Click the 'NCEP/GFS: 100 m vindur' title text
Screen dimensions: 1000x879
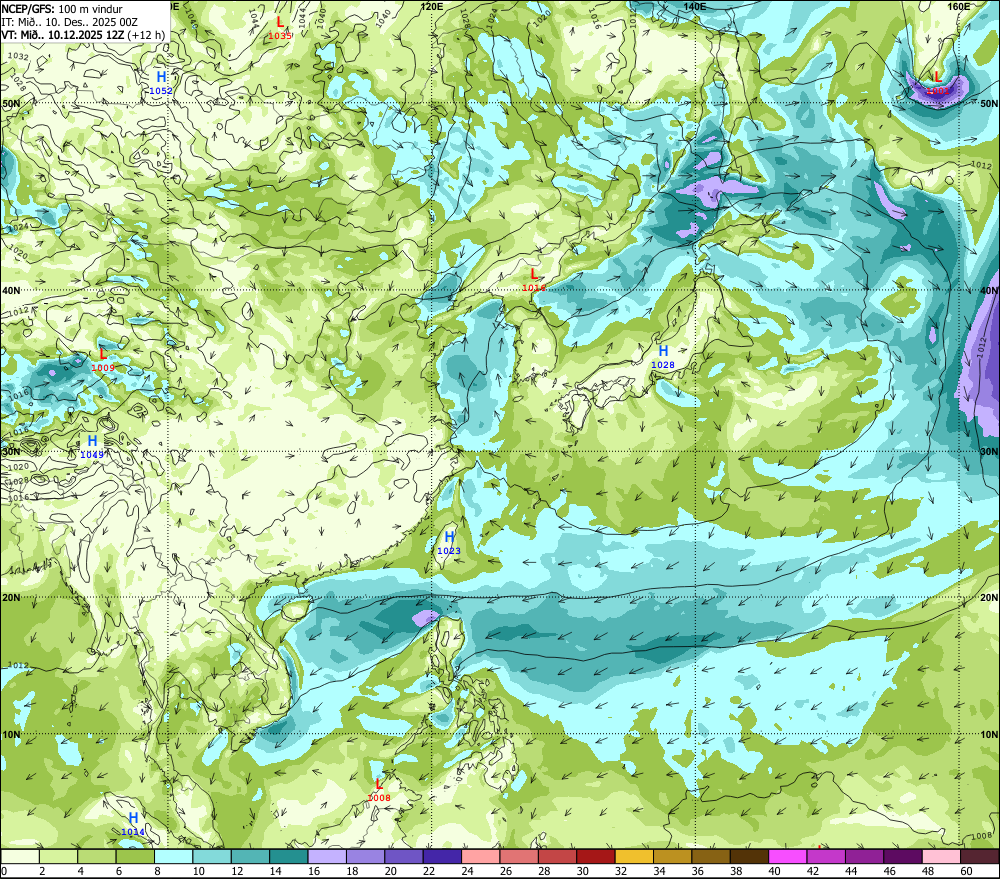pyautogui.click(x=62, y=9)
